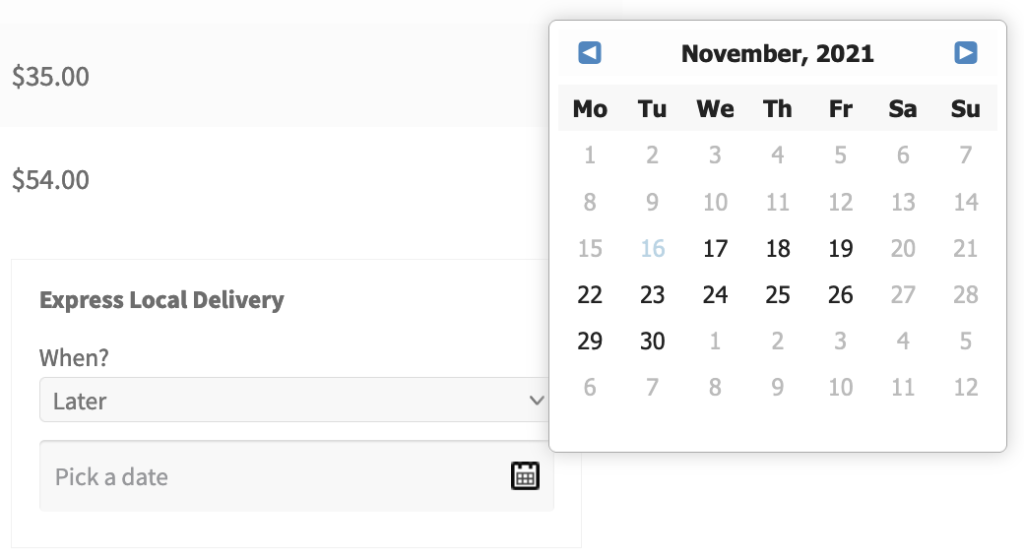Choose Monday November 29
Viewport: 1024px width, 559px height.
coord(590,342)
